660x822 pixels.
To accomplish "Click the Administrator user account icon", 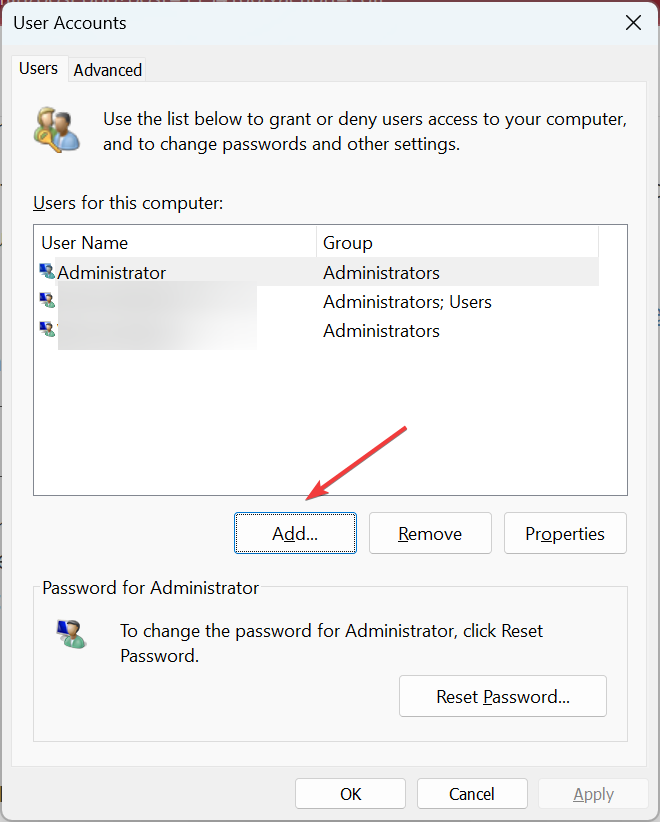I will pyautogui.click(x=47, y=272).
